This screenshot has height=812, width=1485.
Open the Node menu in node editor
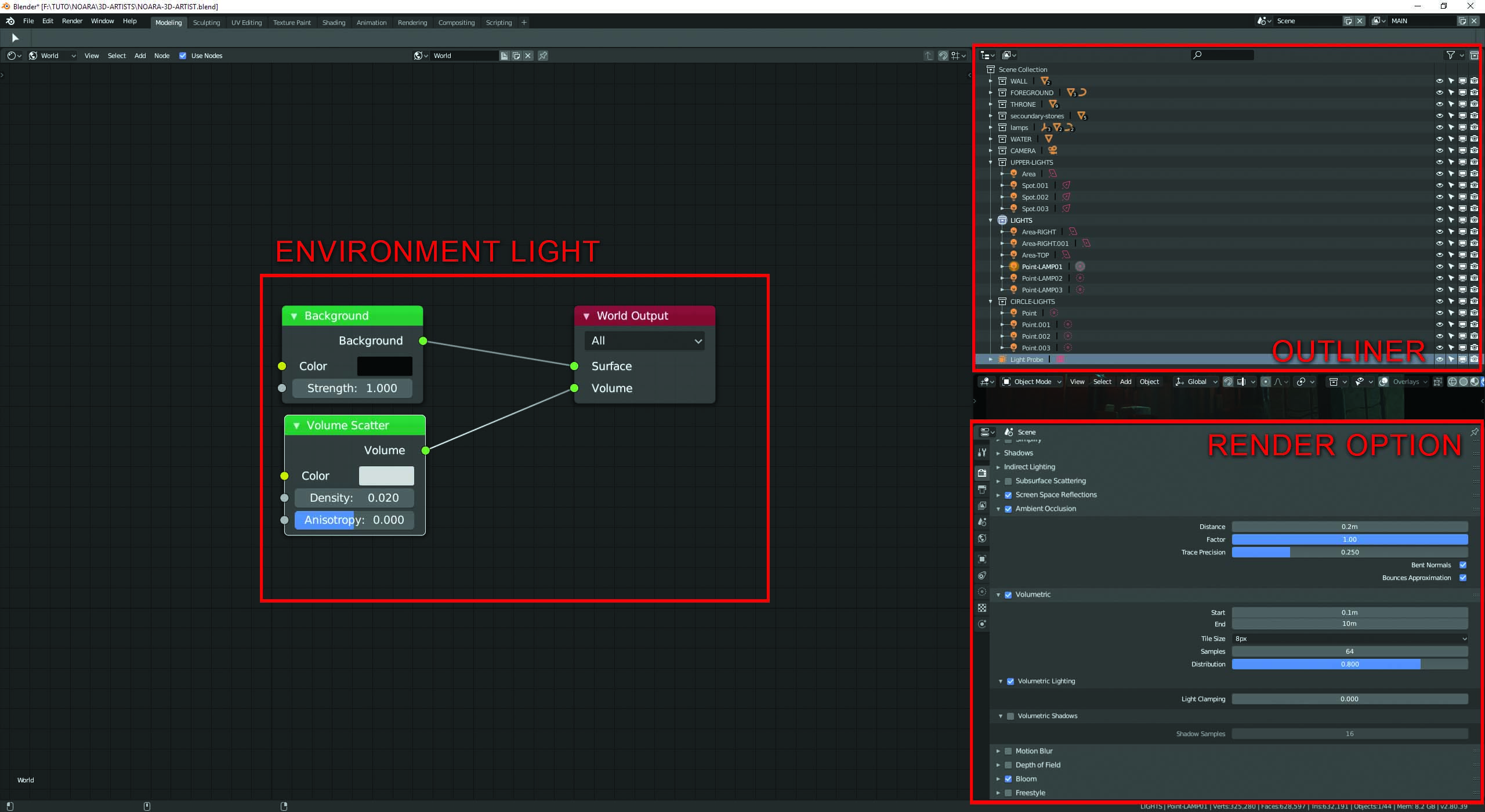tap(162, 56)
